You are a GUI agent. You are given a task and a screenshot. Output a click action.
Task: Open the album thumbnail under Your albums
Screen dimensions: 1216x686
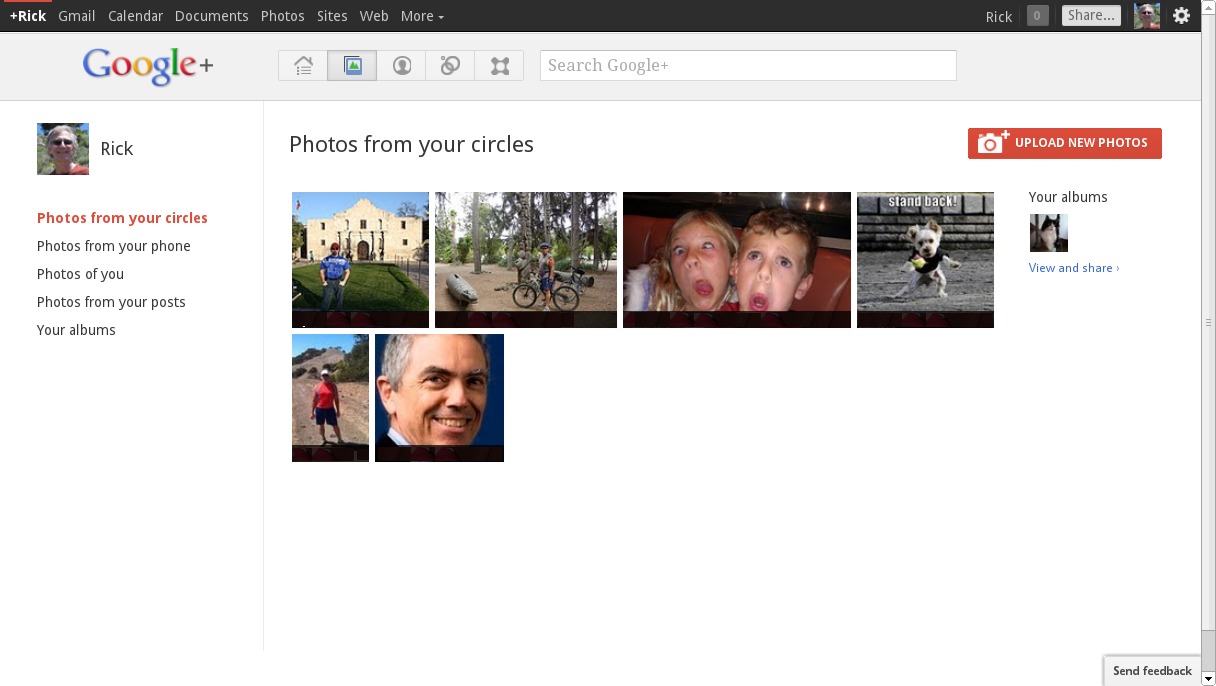(x=1049, y=233)
